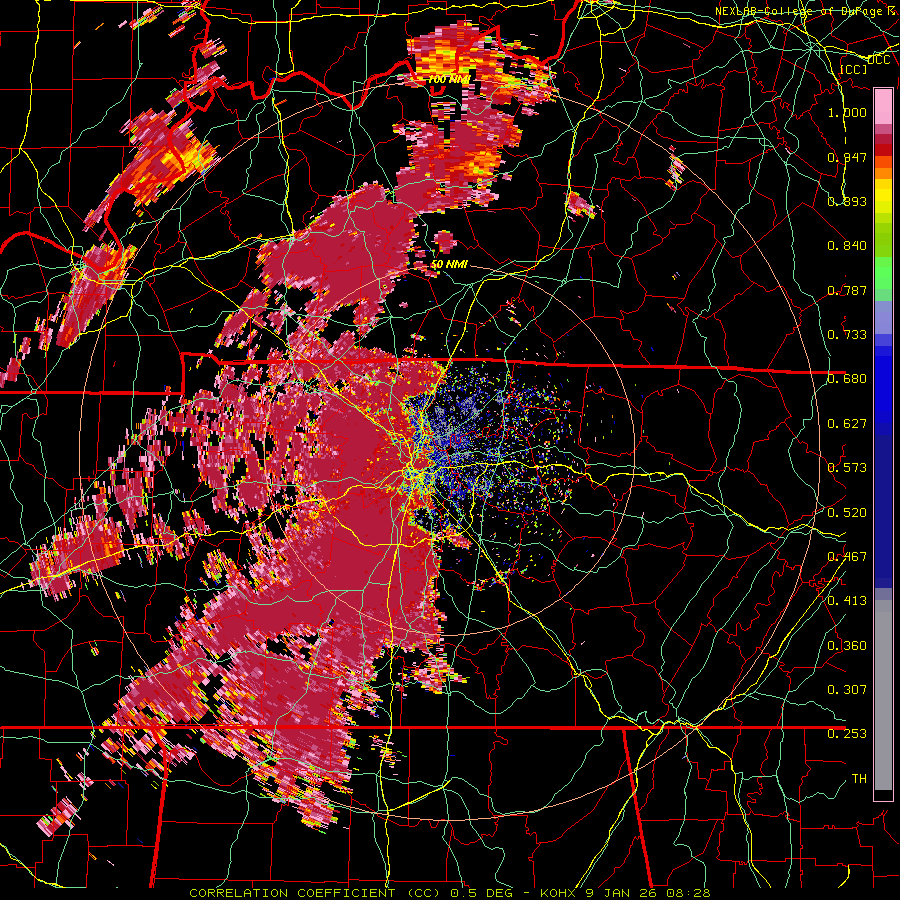The height and width of the screenshot is (900, 900).
Task: Click the [CC] units label above the scale
Action: (854, 69)
